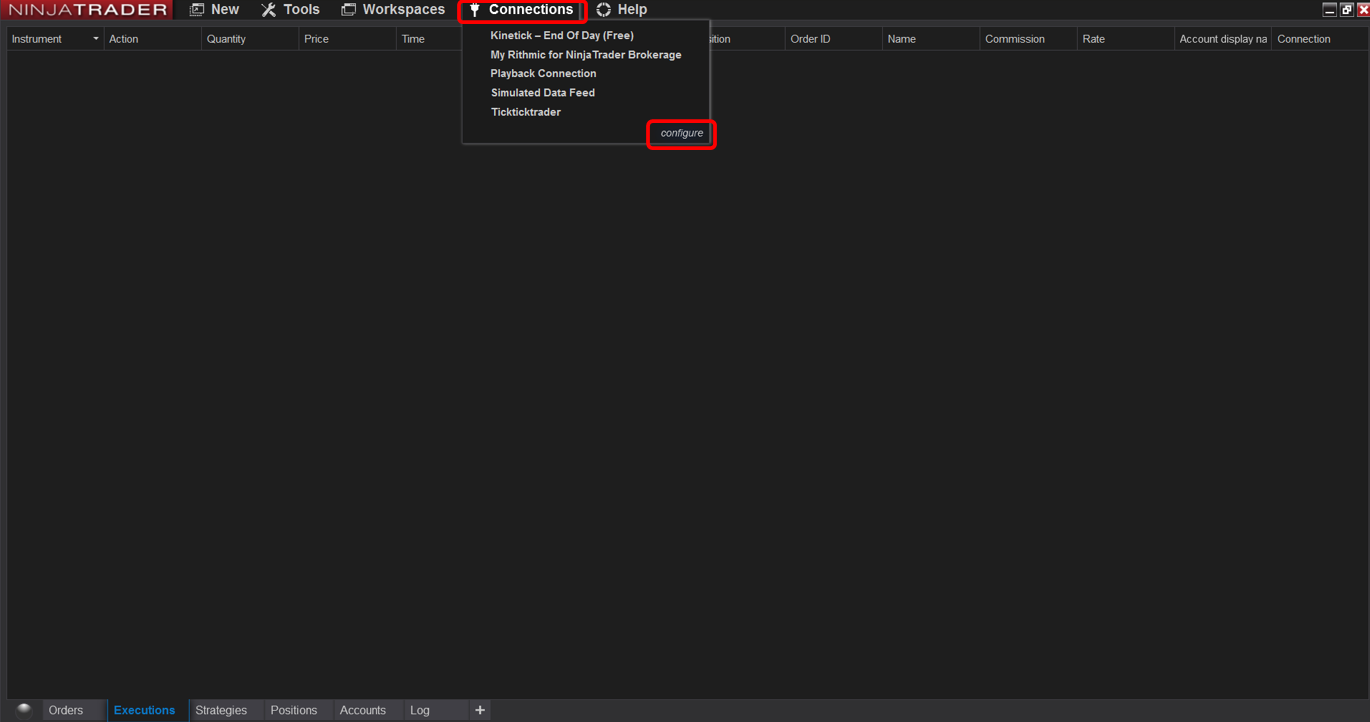Sort by the Price column header
1370x722 pixels.
click(x=347, y=39)
